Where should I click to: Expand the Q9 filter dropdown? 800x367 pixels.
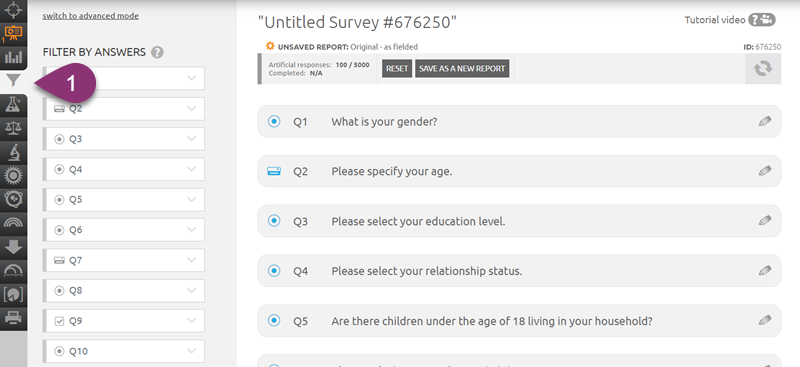(x=192, y=321)
